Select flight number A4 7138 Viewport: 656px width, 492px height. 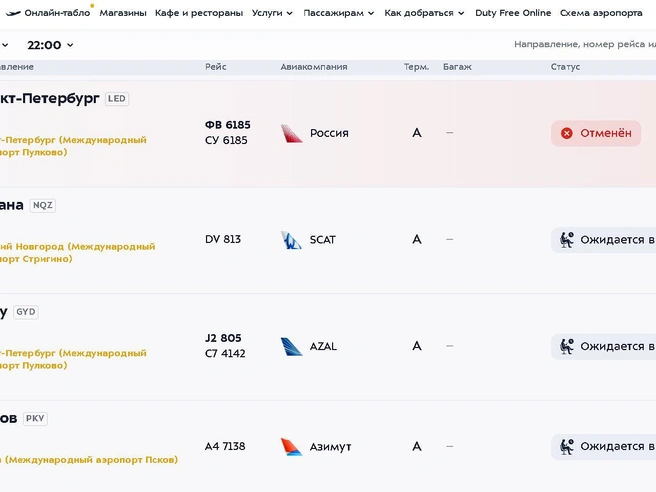pyautogui.click(x=225, y=446)
